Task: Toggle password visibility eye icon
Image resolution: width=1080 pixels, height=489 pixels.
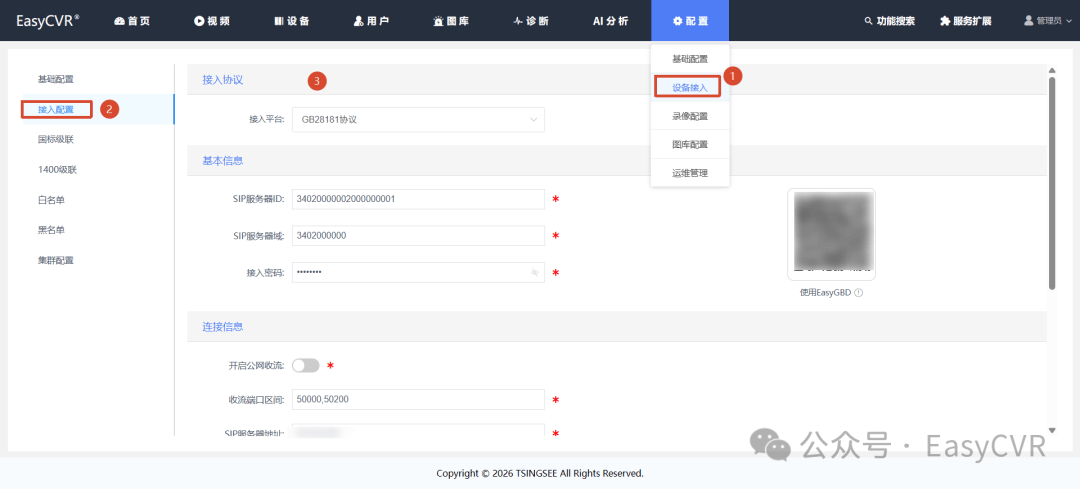Action: pyautogui.click(x=534, y=273)
